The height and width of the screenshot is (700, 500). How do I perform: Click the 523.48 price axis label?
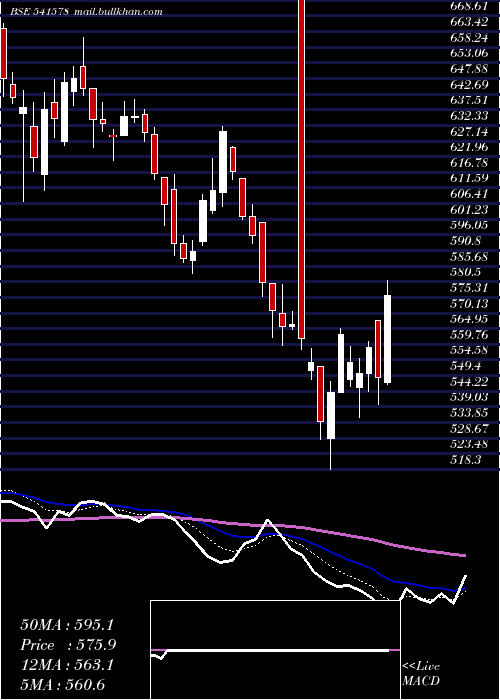(x=470, y=444)
